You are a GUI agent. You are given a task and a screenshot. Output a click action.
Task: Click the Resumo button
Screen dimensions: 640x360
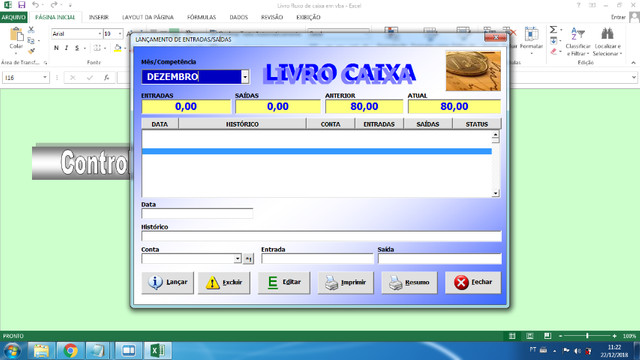pyautogui.click(x=409, y=282)
